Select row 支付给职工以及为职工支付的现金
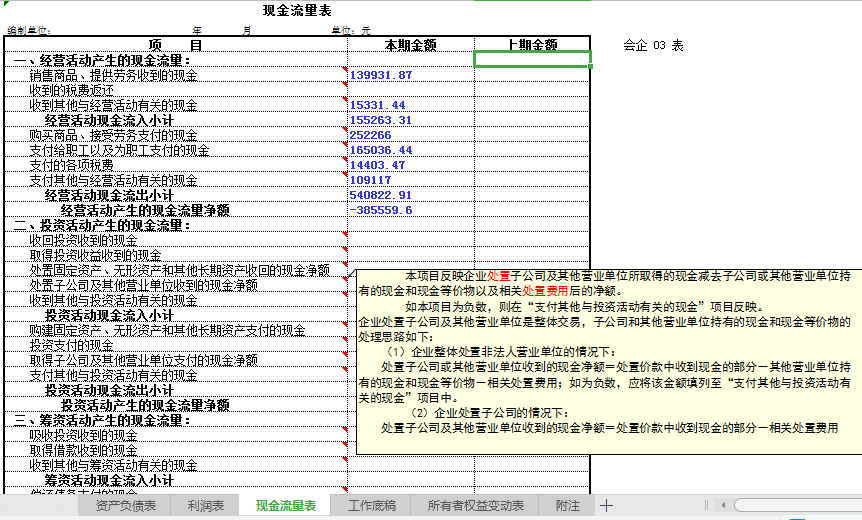The image size is (862, 520). point(176,150)
